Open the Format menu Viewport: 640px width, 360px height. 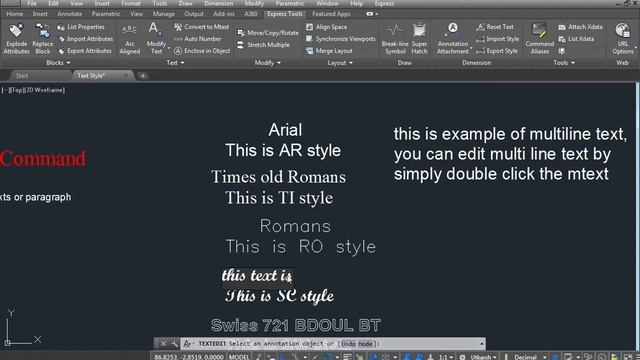coord(131,3)
